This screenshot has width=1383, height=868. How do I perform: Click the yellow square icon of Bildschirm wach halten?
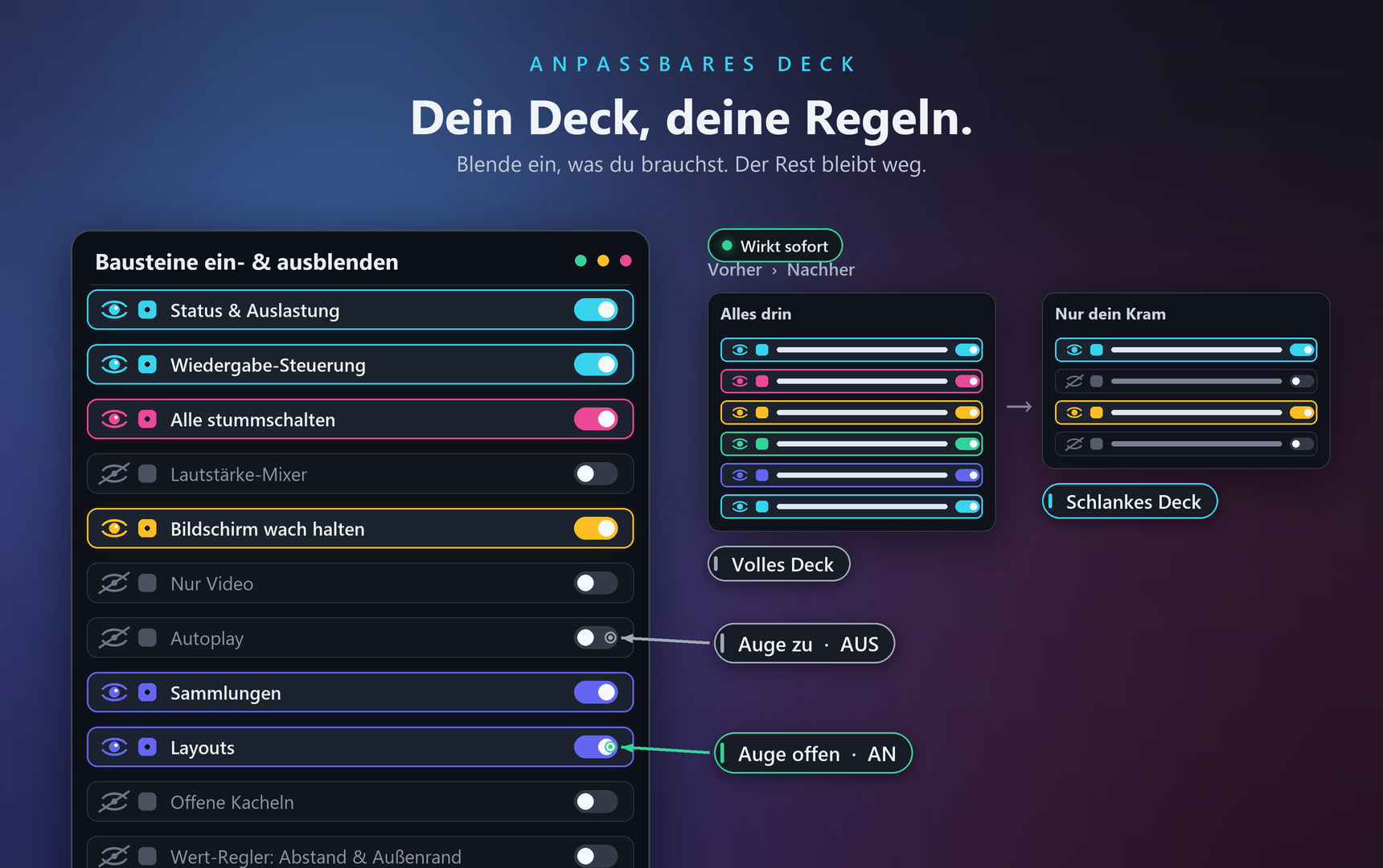pos(147,529)
